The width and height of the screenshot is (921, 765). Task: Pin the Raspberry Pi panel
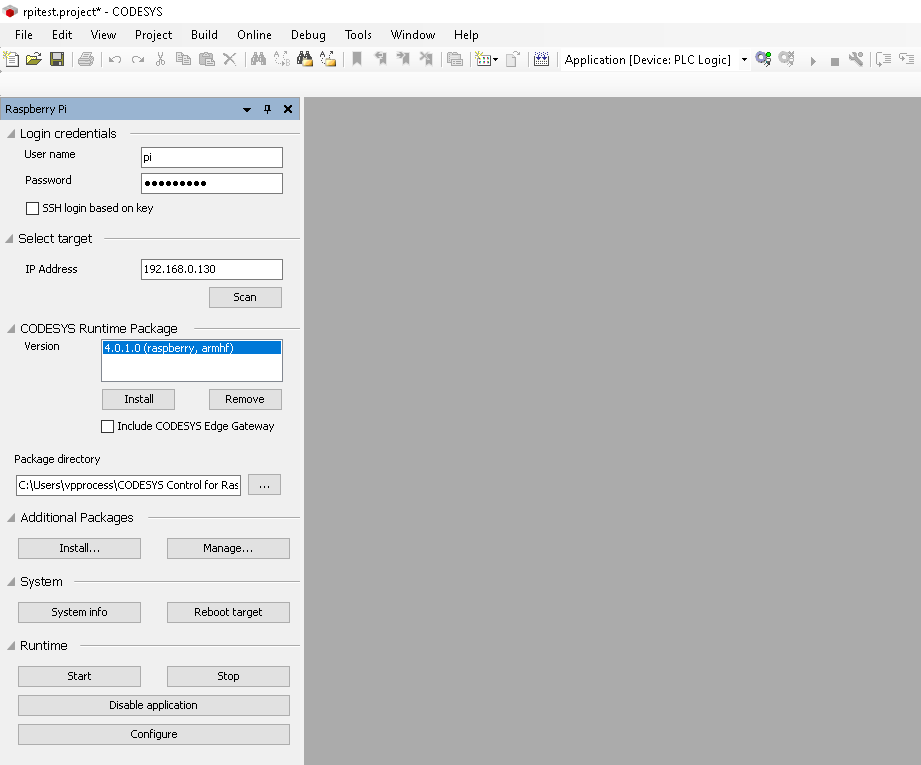pos(267,109)
